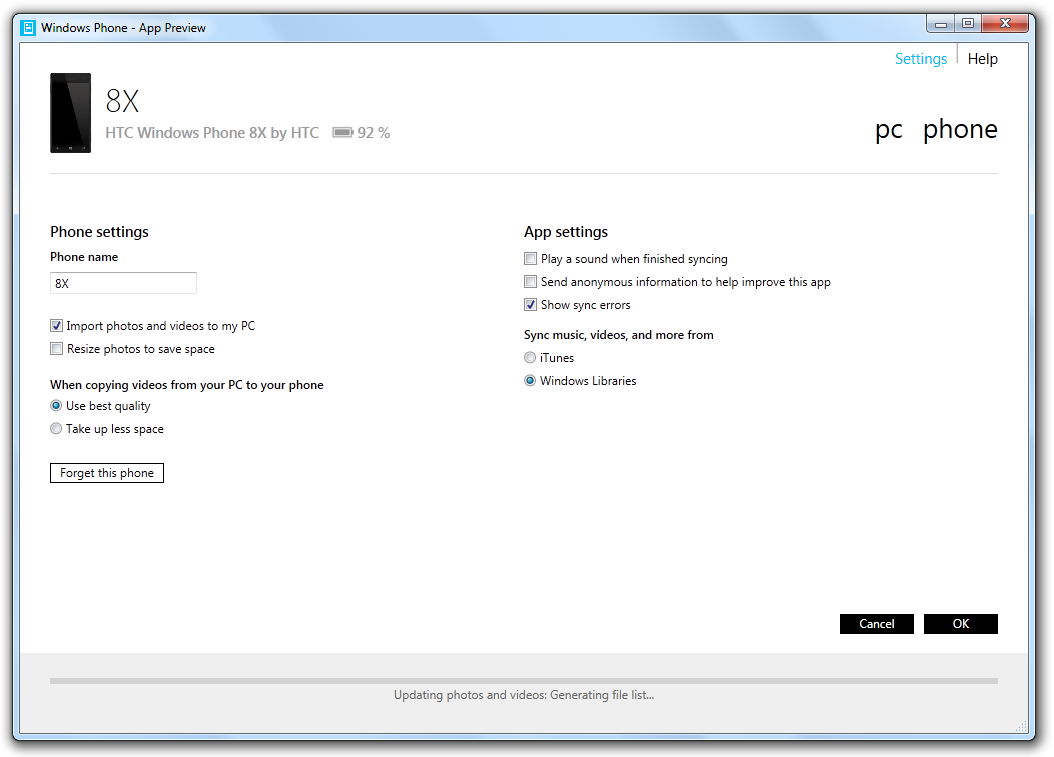Screen dimensions: 1054x757
Task: Uncheck Import photos and videos to my PC
Action: point(56,326)
